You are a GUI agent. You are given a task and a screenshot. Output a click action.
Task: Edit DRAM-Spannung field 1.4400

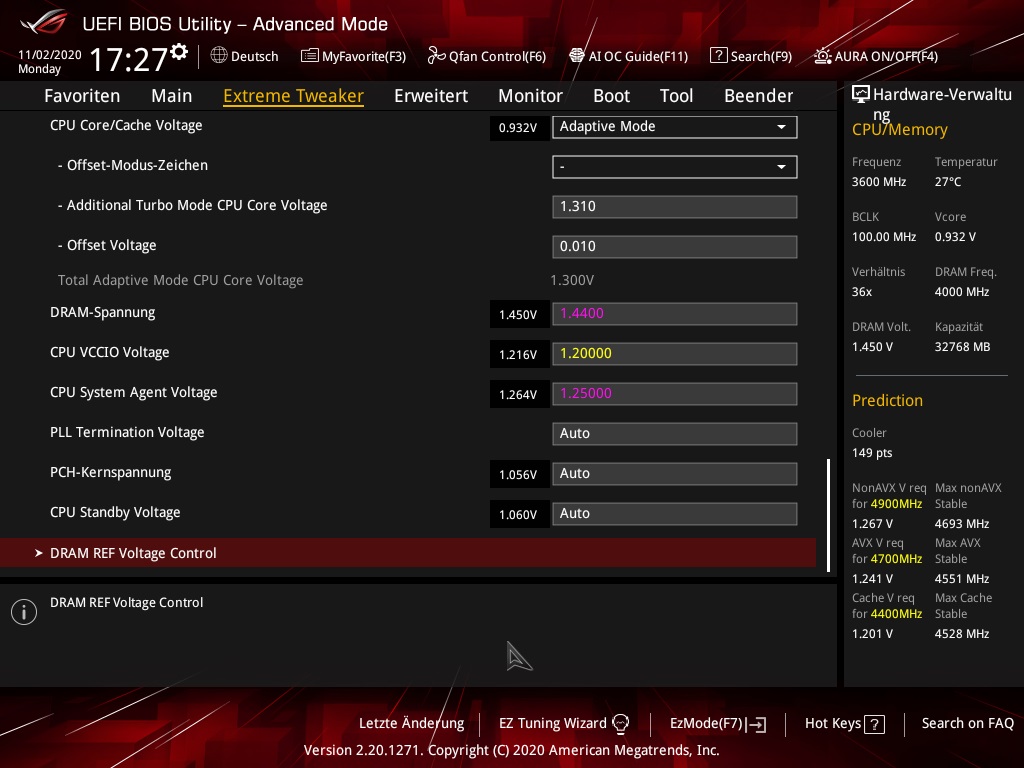click(x=675, y=313)
